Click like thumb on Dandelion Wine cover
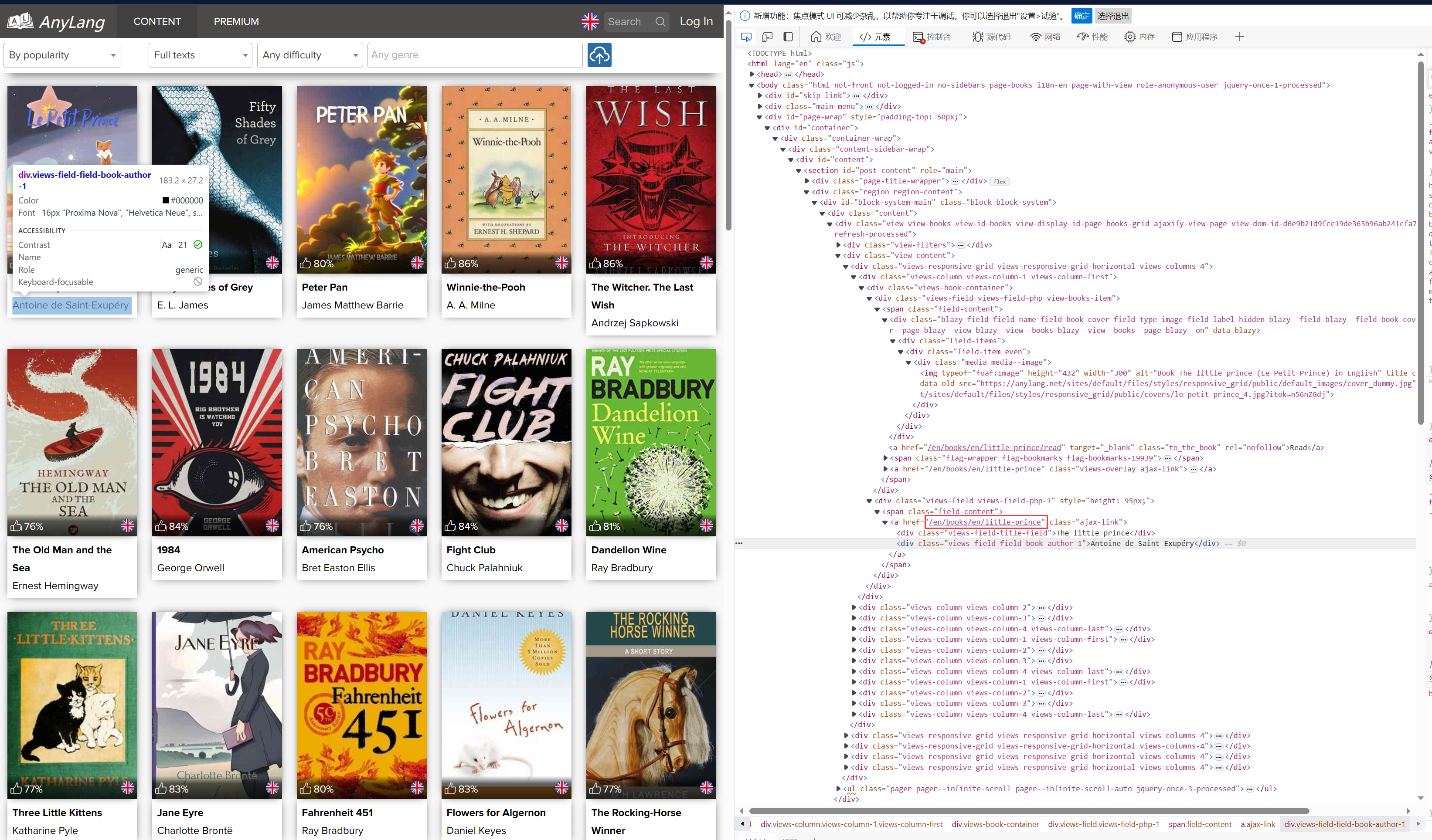Viewport: 1432px width, 840px height. [595, 526]
